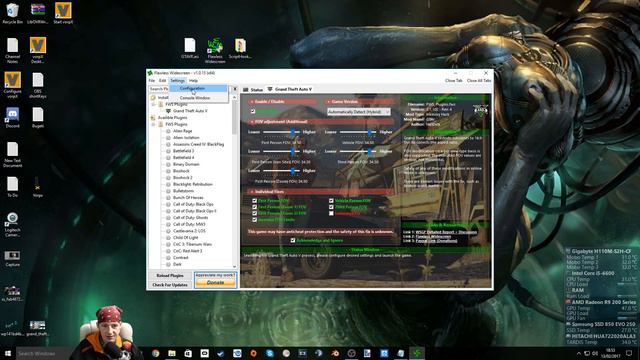Toggle the fix Enabled checkbox
Image resolution: width=640 pixels, height=360 pixels.
(253, 111)
